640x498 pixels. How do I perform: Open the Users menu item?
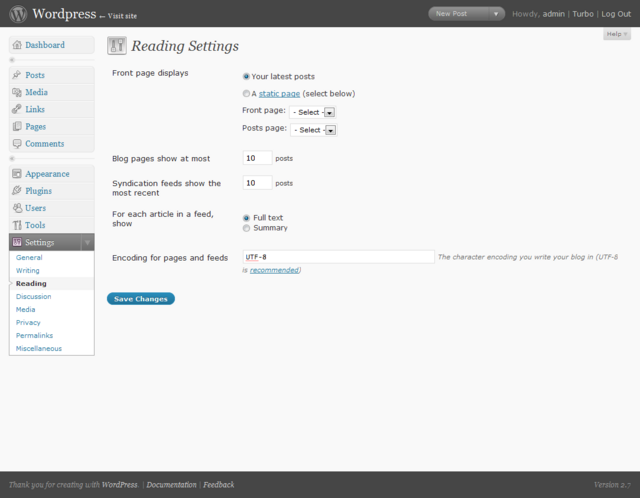tap(36, 208)
